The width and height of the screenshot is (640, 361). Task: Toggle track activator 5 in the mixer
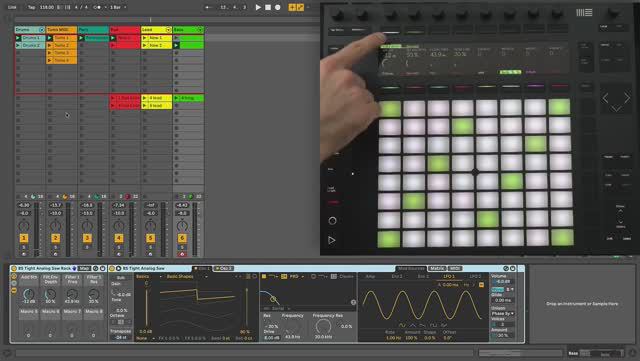(x=150, y=238)
